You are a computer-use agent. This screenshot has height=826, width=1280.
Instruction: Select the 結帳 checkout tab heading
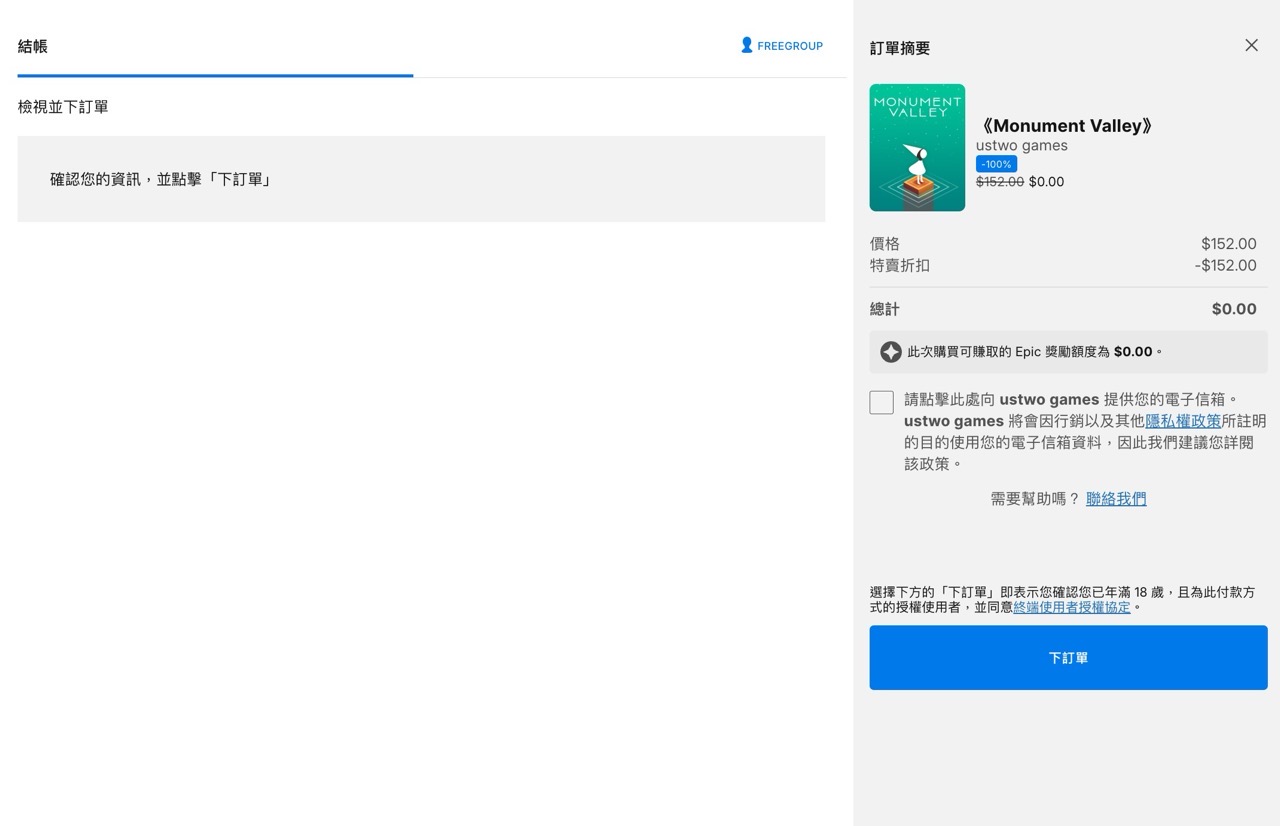[33, 46]
